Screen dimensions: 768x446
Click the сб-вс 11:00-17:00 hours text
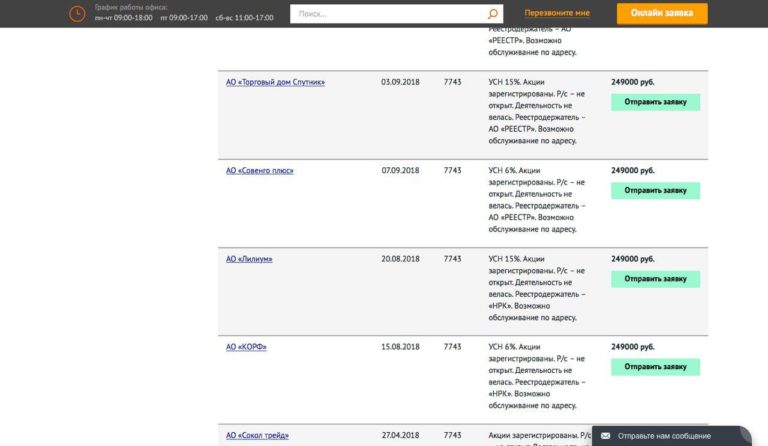[244, 18]
